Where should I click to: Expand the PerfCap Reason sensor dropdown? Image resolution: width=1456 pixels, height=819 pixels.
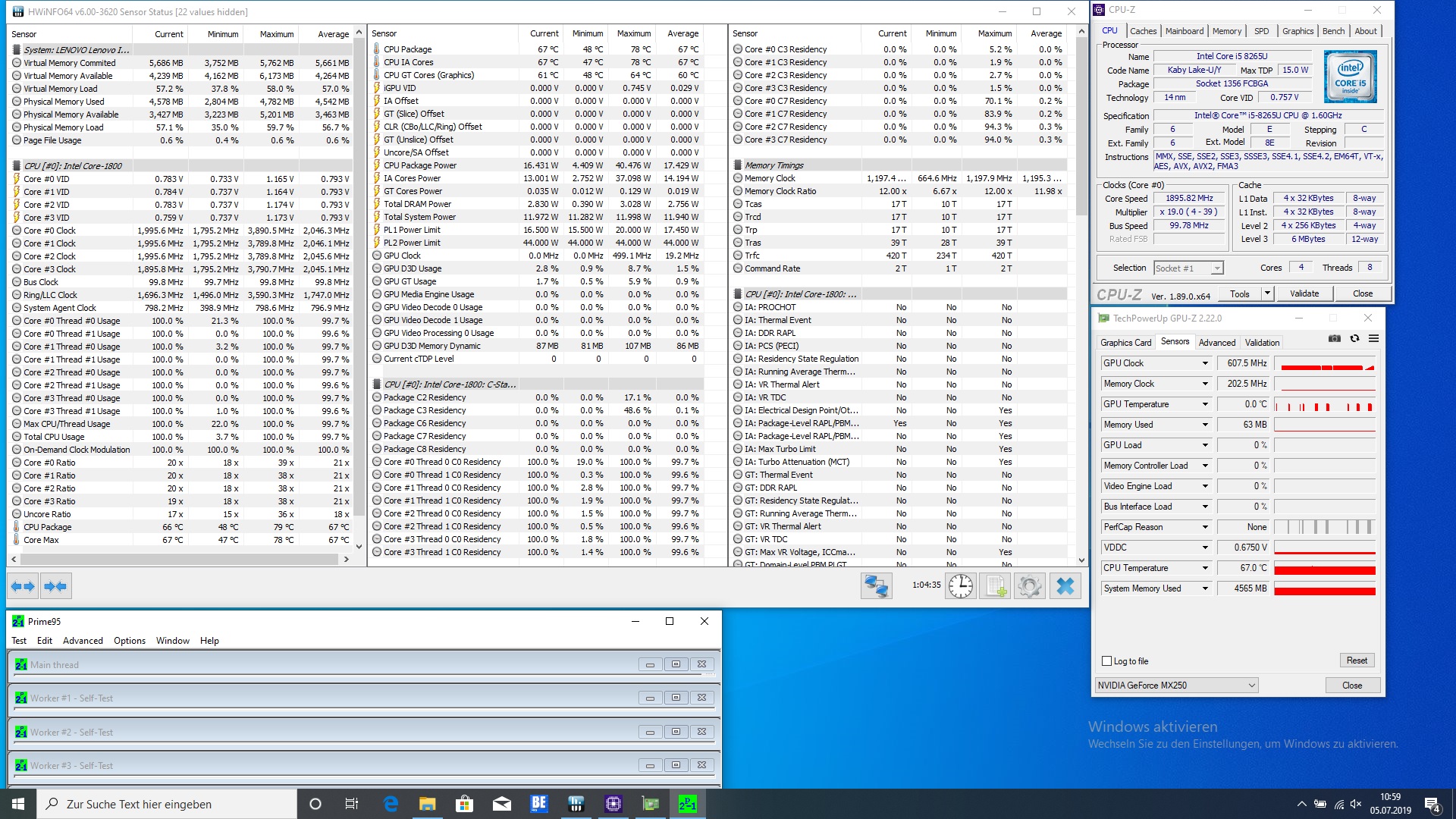[1205, 527]
